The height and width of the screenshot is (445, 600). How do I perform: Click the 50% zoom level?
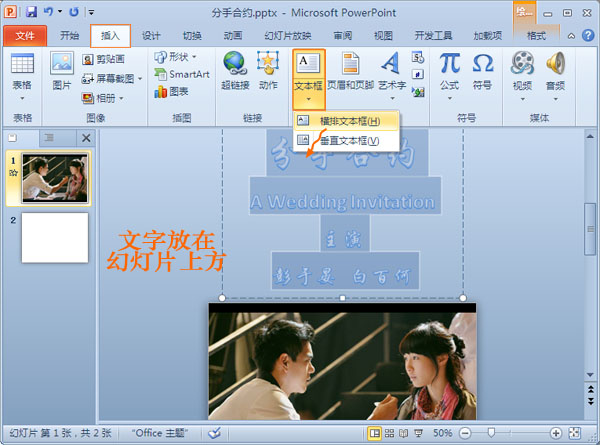442,433
